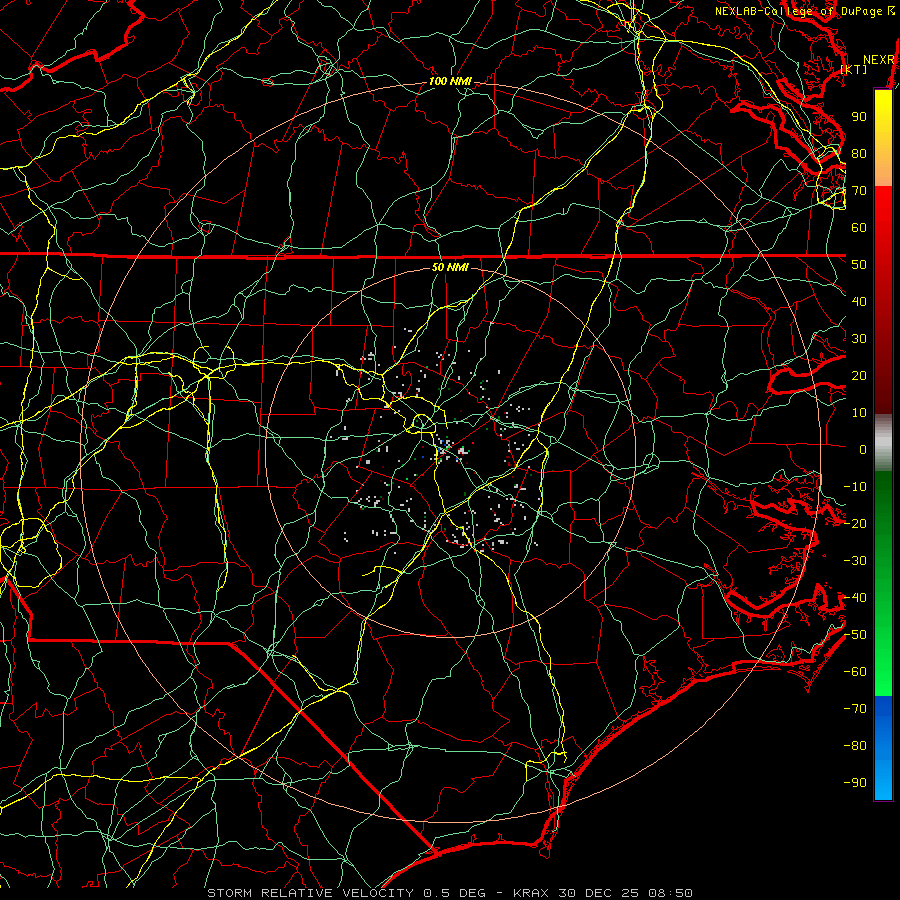
Task: Select the 10 kt scale value
Action: 859,413
